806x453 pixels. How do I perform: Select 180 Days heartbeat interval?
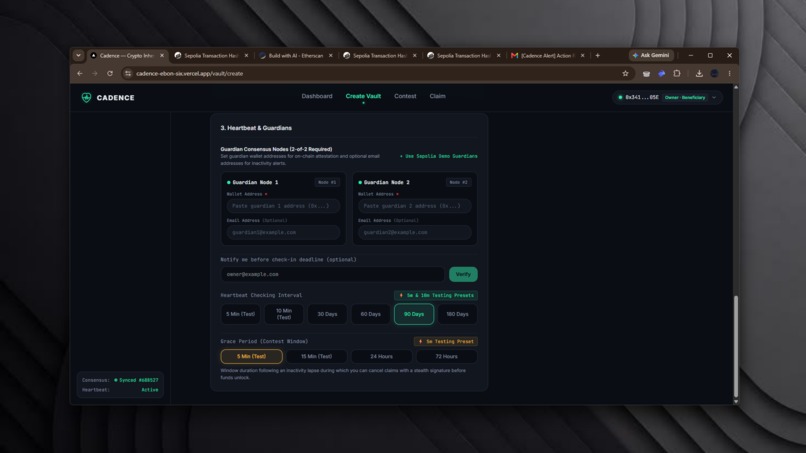pyautogui.click(x=457, y=314)
